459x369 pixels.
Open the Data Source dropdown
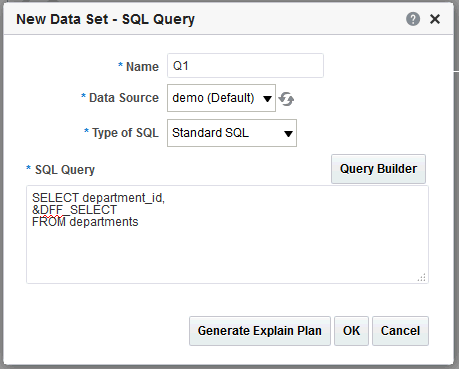pos(221,98)
